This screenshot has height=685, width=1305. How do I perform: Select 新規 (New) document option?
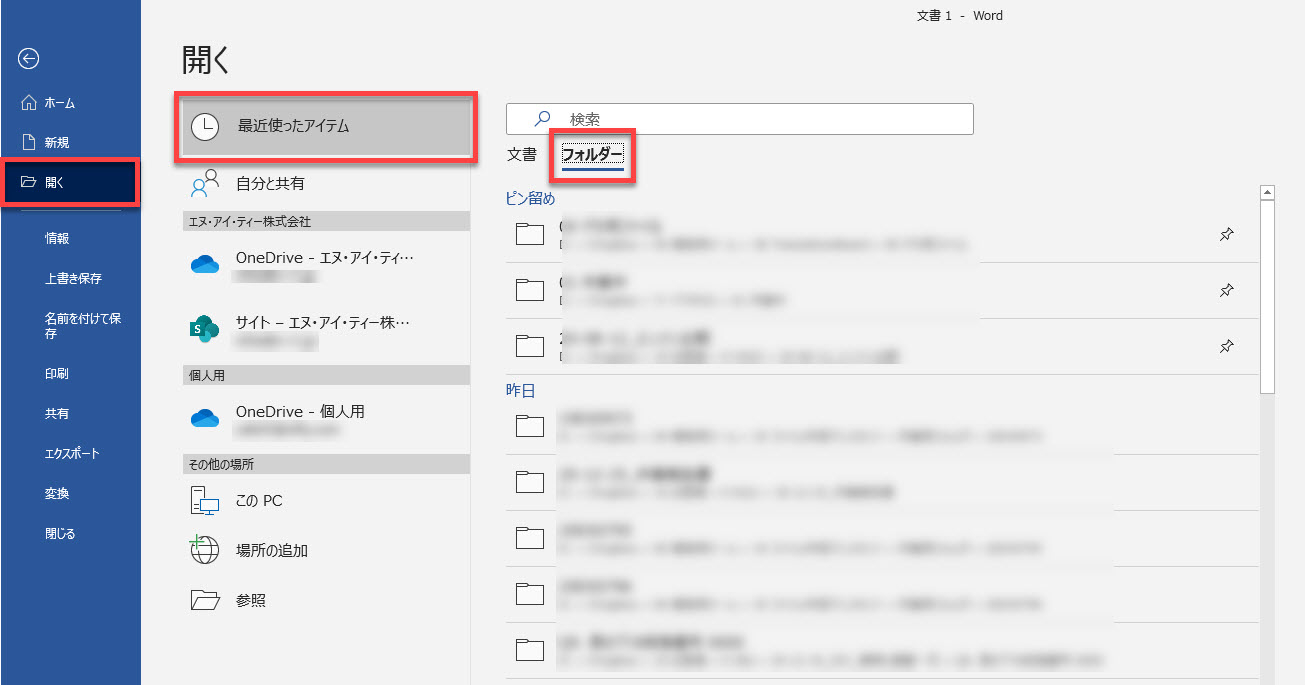57,143
